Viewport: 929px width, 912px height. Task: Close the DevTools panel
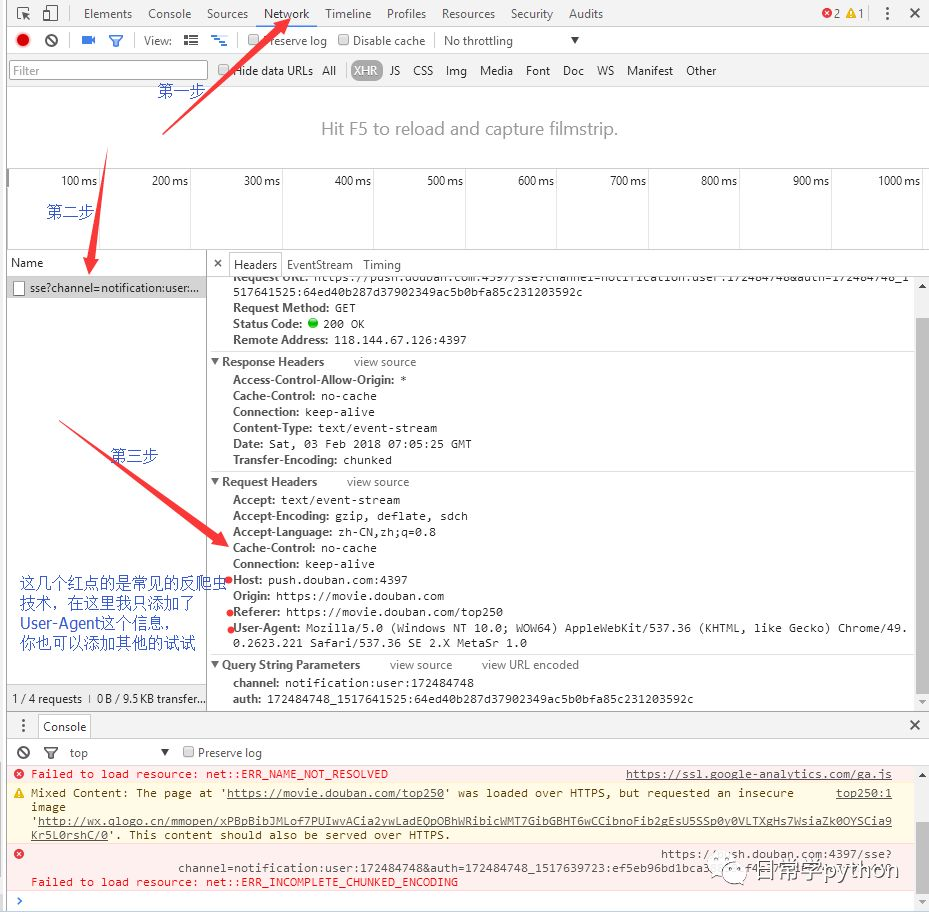point(915,13)
